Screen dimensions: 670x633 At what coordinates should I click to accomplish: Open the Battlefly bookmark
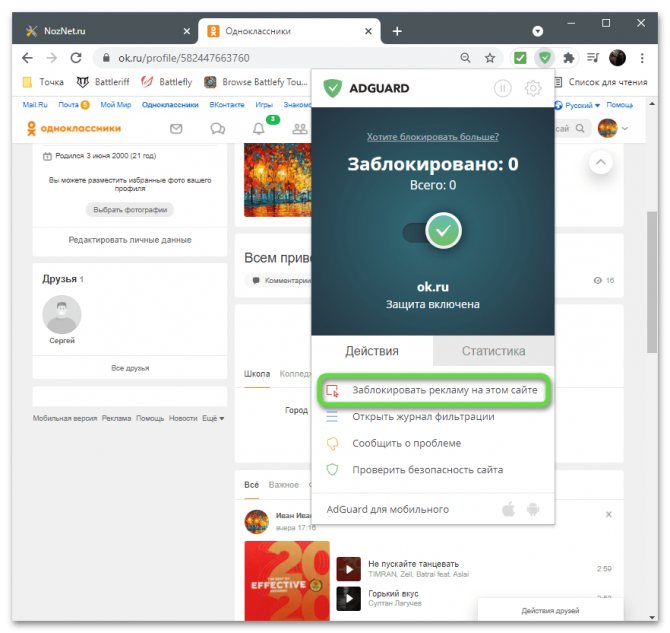pyautogui.click(x=167, y=82)
